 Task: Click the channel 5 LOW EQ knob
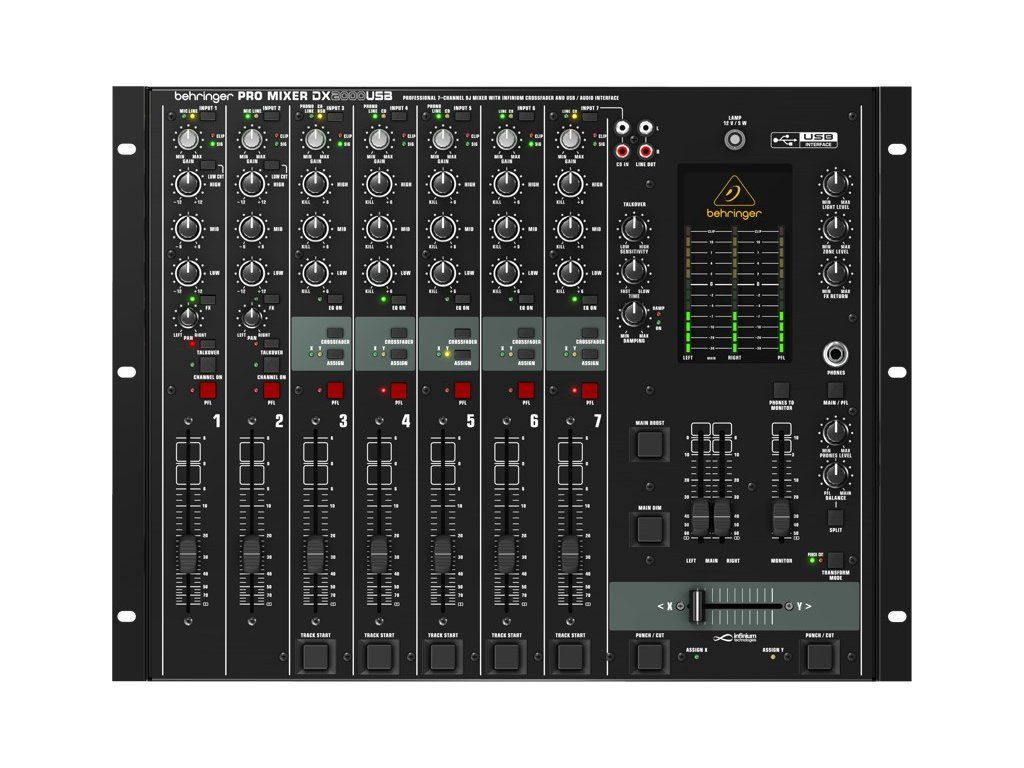[443, 272]
